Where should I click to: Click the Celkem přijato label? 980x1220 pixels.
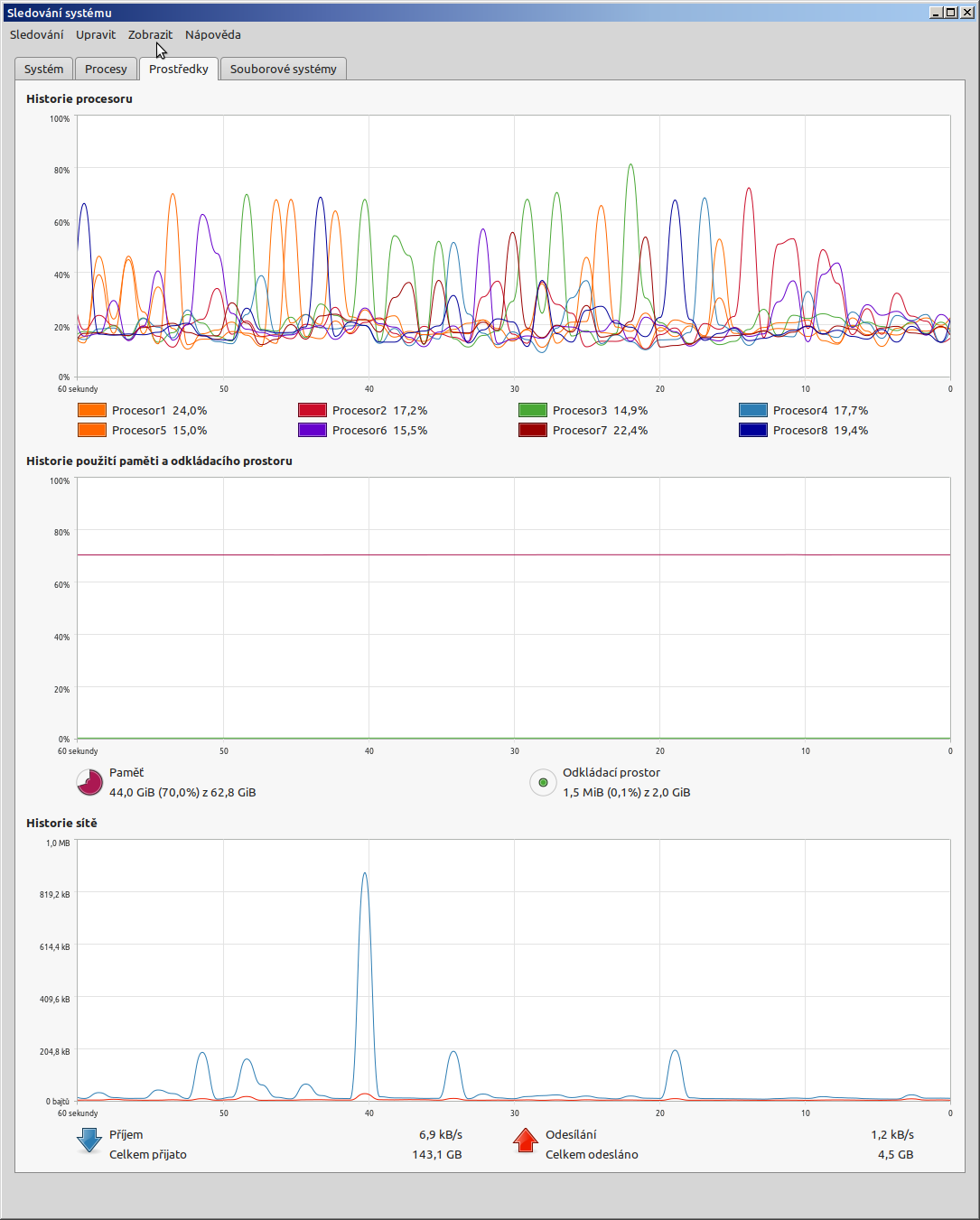pos(148,1154)
